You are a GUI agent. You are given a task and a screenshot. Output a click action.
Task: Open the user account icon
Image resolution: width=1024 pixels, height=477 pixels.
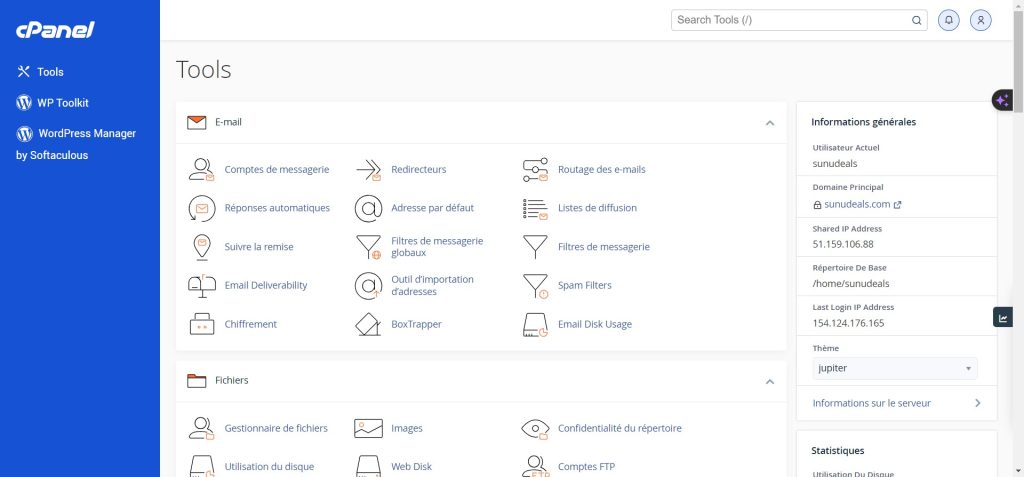[981, 20]
